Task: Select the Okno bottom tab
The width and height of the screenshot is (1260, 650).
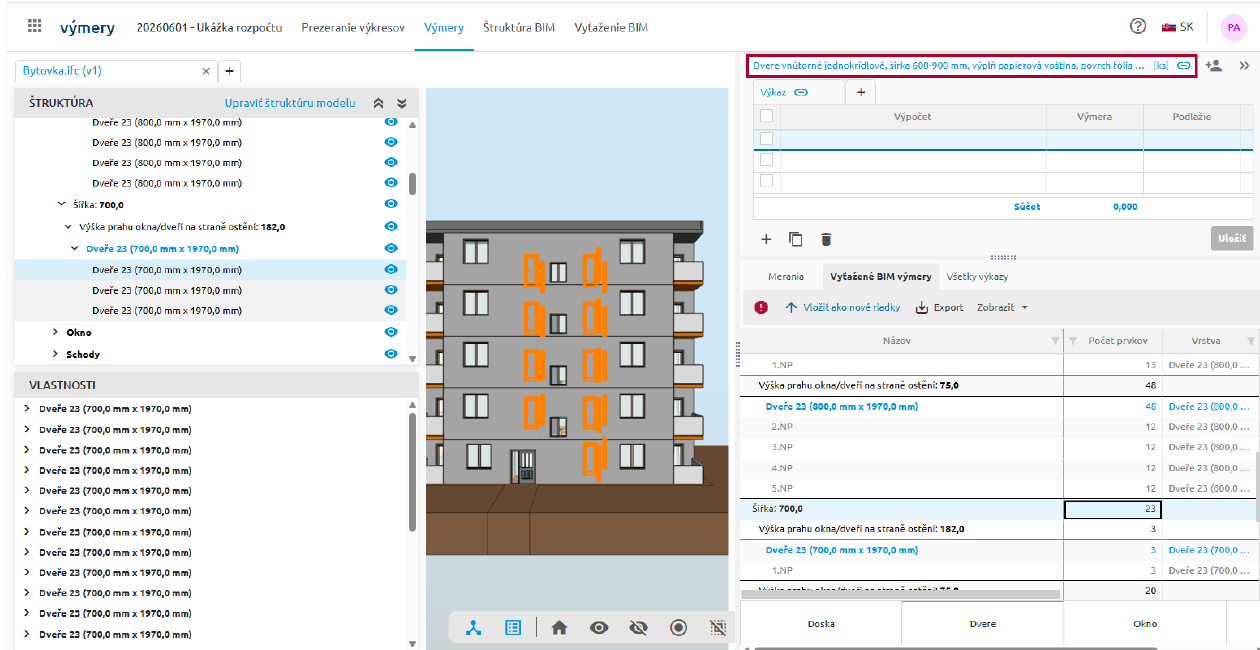Action: point(1145,623)
